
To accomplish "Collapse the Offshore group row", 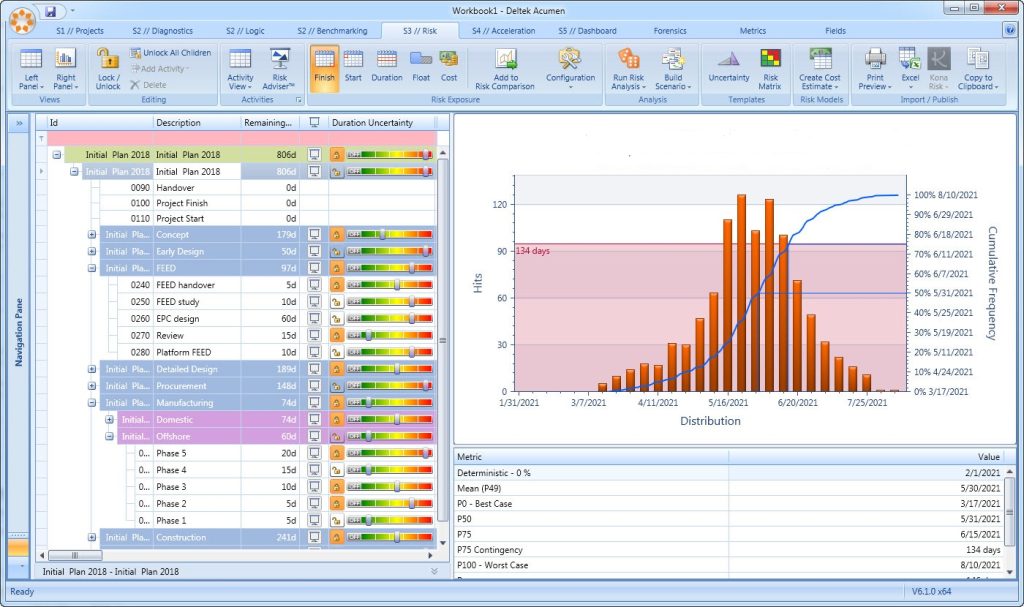I will click(x=110, y=436).
